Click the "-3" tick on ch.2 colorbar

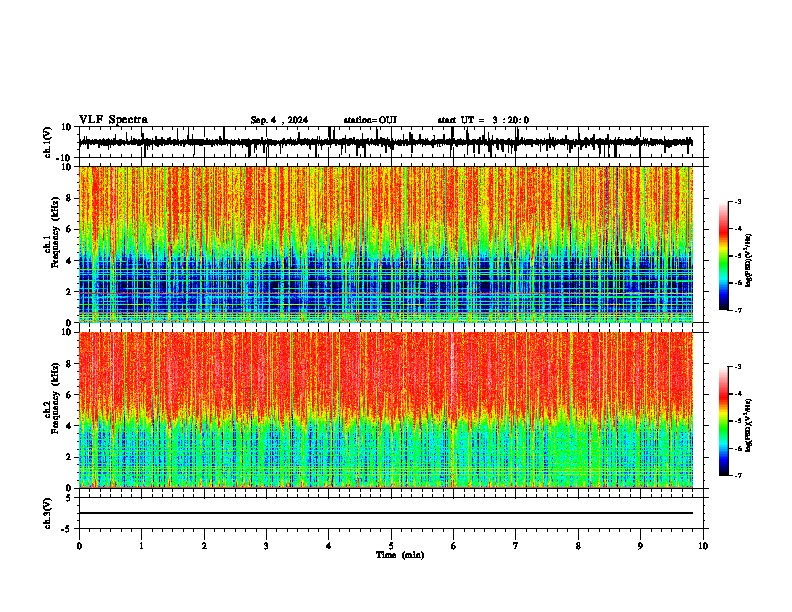click(737, 367)
